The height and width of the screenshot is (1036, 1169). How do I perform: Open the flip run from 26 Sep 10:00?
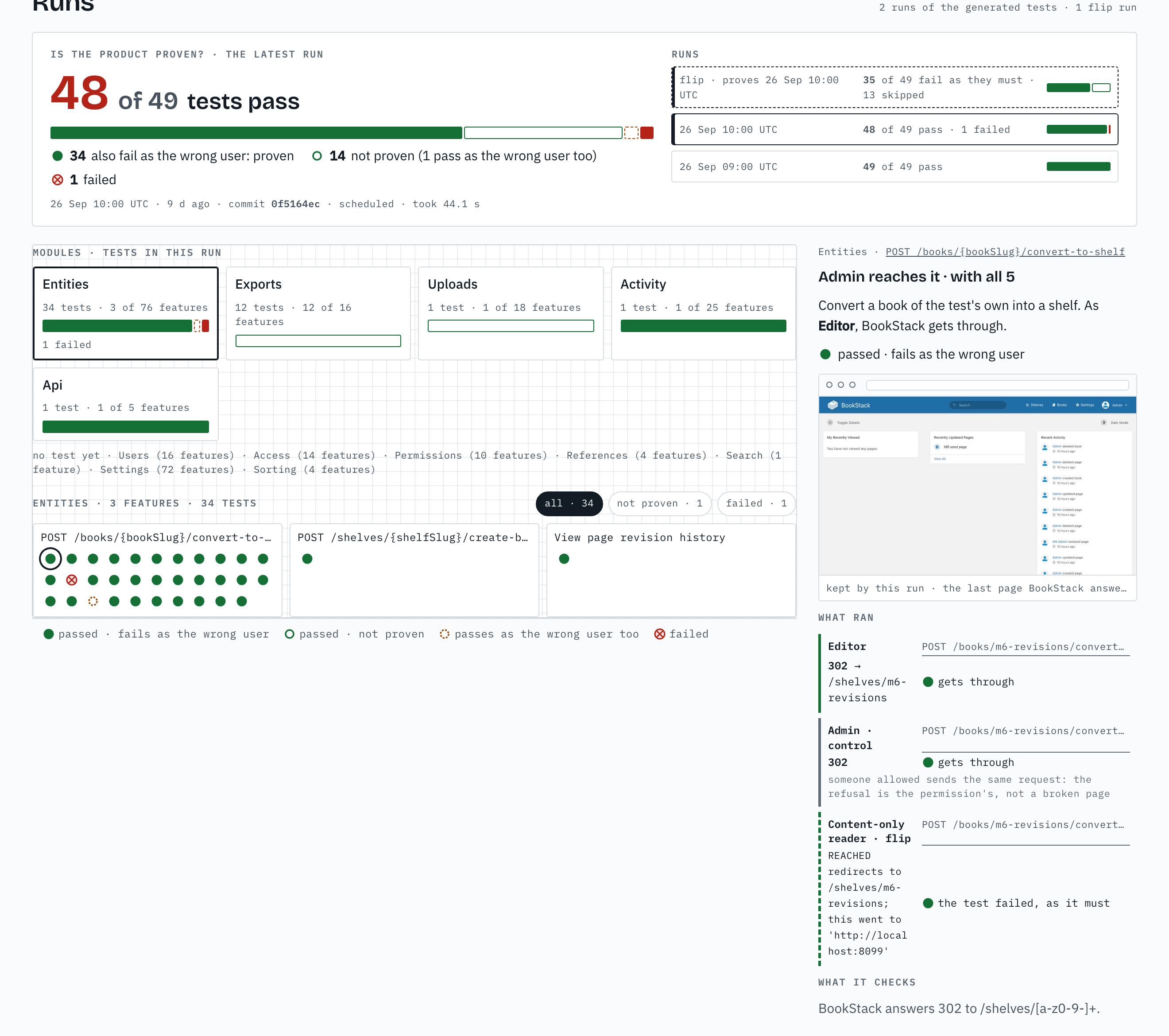tap(894, 88)
